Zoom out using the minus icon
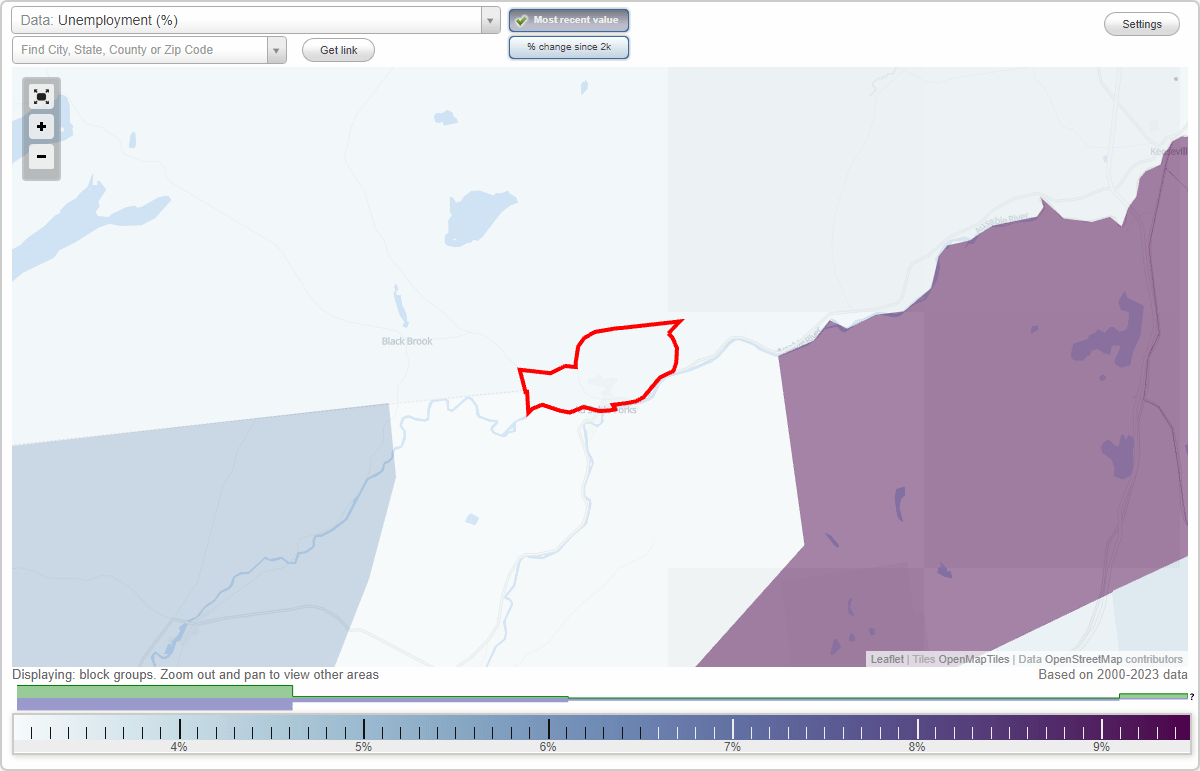 41,156
